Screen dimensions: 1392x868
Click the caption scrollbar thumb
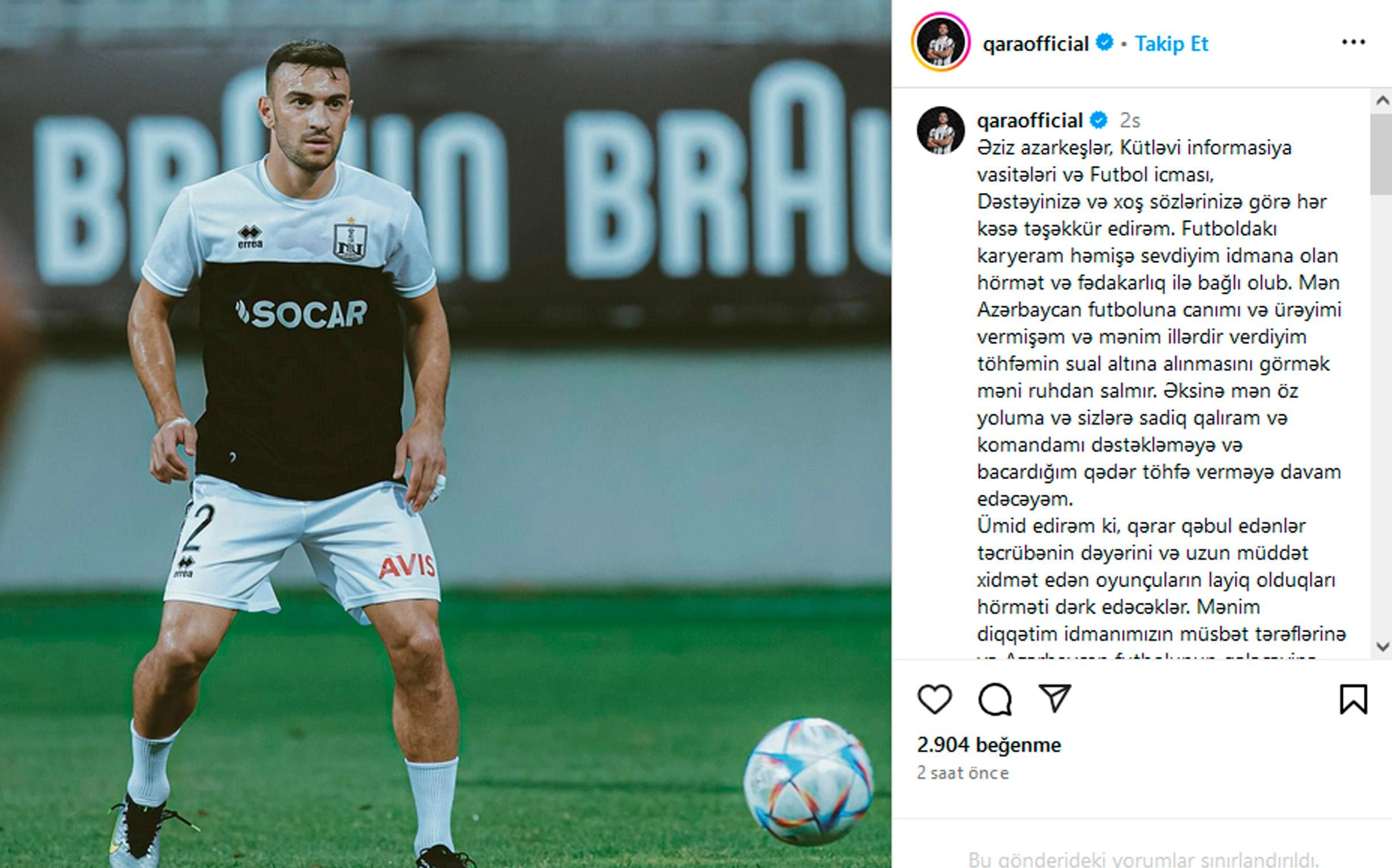[x=1381, y=154]
